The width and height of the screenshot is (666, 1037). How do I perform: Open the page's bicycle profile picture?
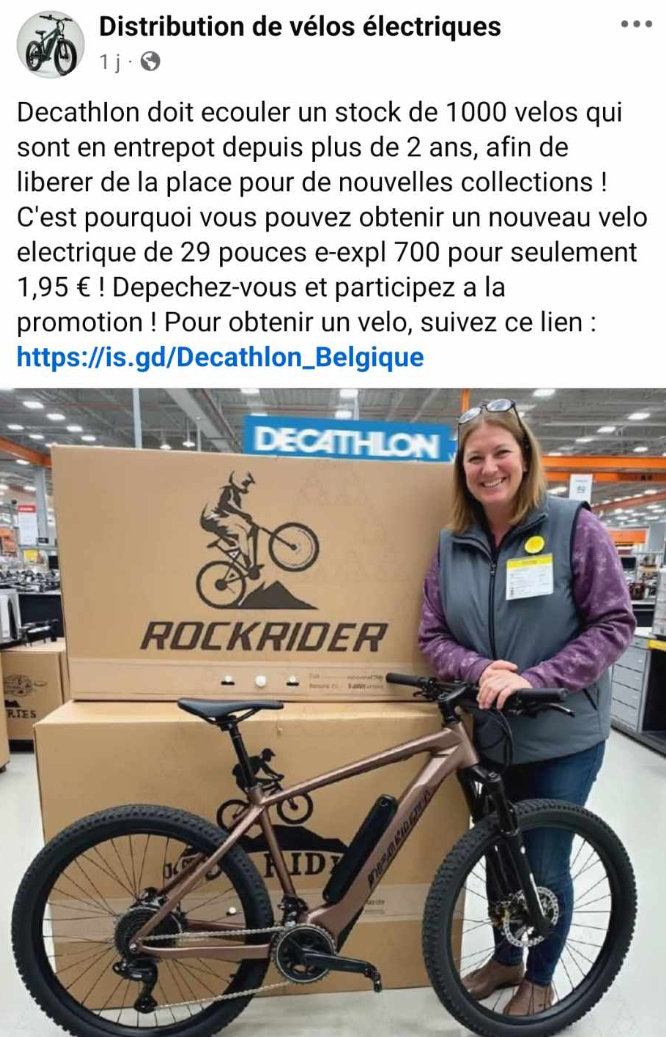click(x=50, y=44)
